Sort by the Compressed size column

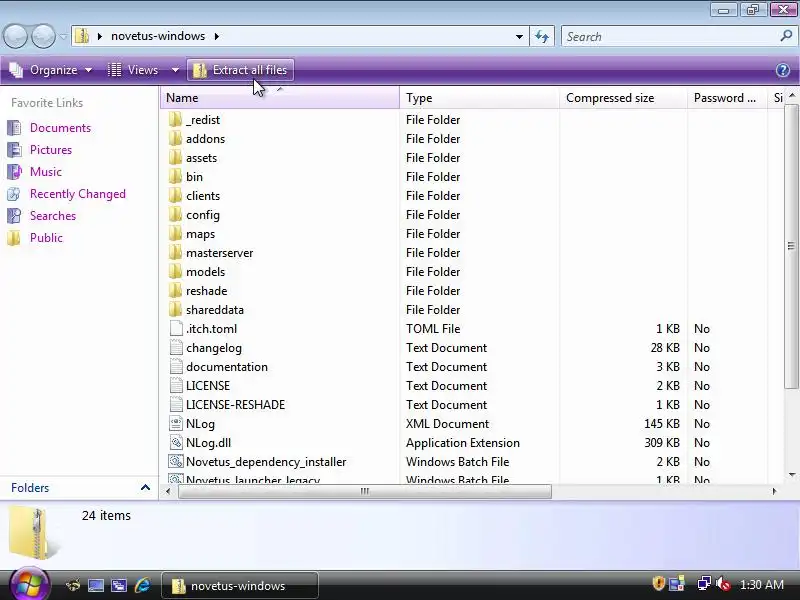click(x=623, y=97)
